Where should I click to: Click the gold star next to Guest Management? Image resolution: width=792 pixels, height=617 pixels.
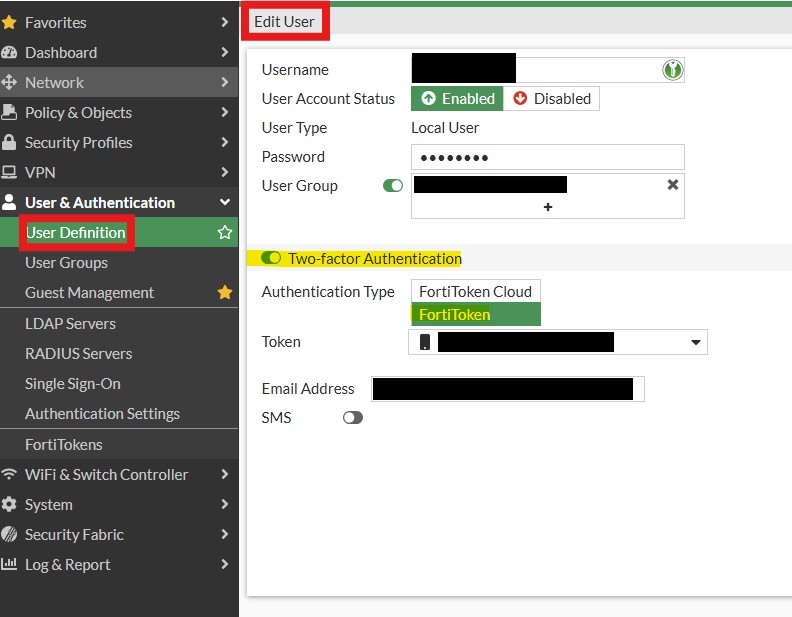pos(225,292)
